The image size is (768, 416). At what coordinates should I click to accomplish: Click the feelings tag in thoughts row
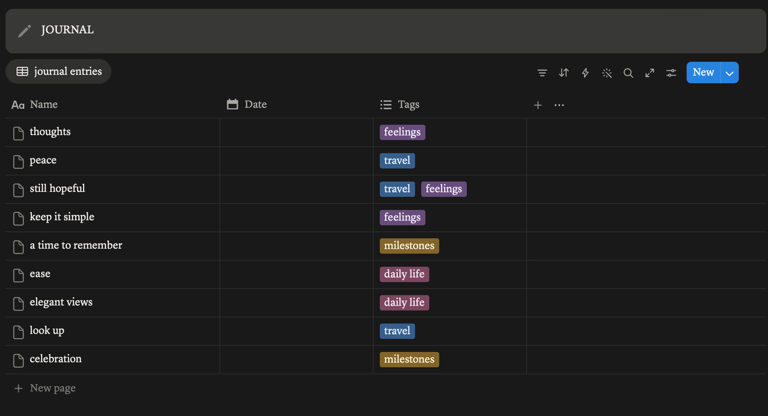[x=402, y=132]
